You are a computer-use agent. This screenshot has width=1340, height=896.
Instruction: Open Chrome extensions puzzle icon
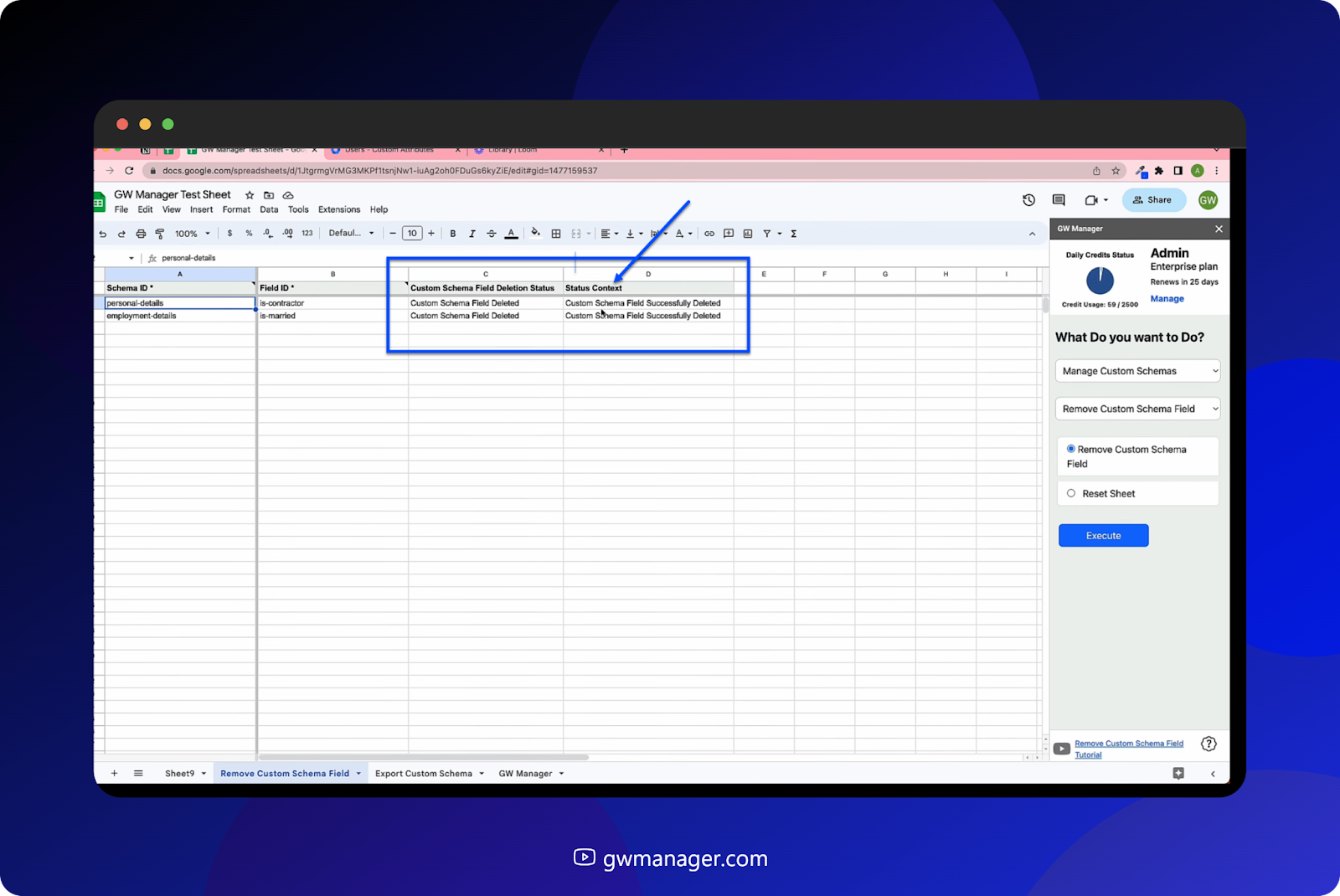[x=1159, y=171]
